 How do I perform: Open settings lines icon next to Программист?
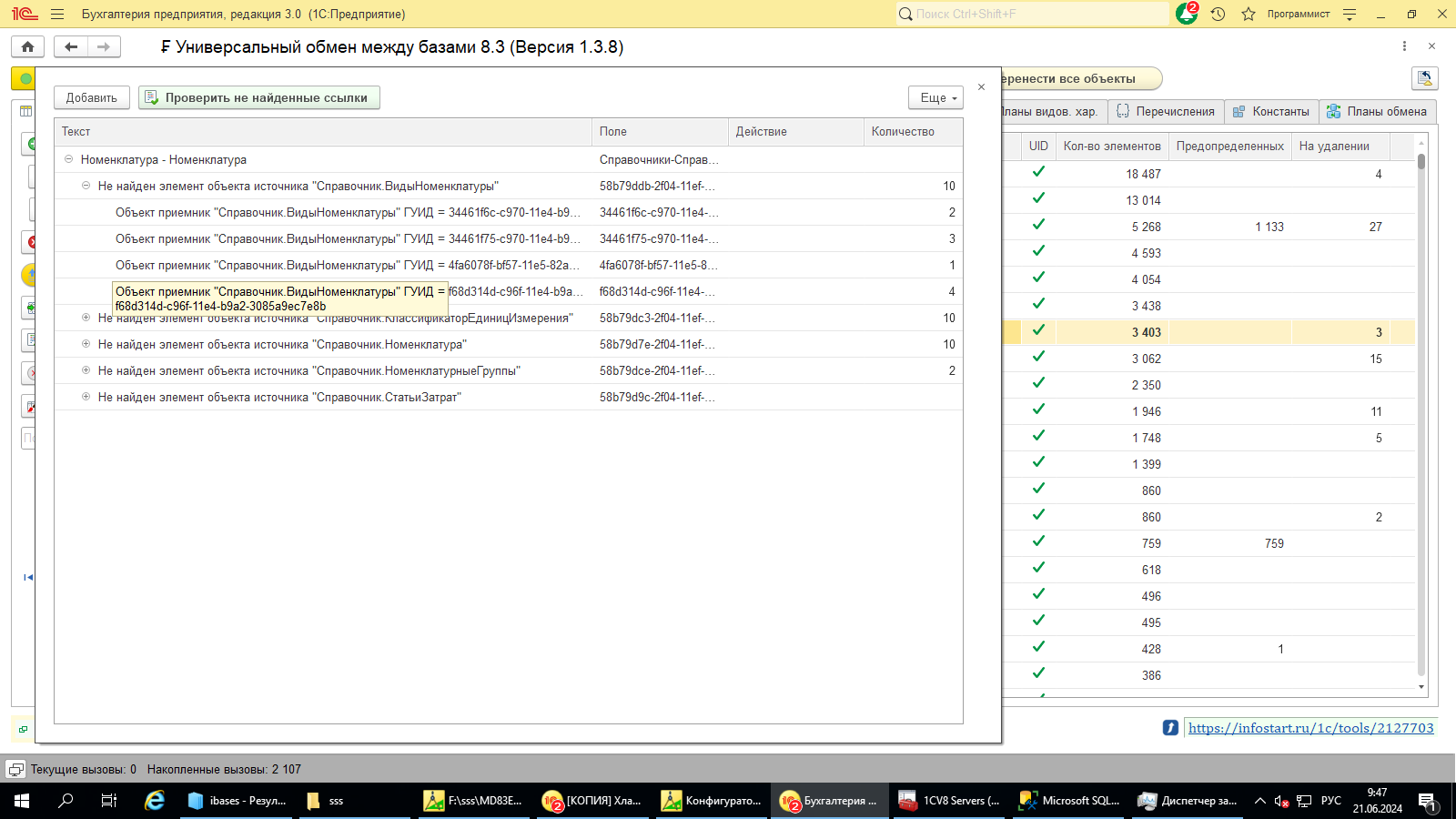coord(1350,14)
